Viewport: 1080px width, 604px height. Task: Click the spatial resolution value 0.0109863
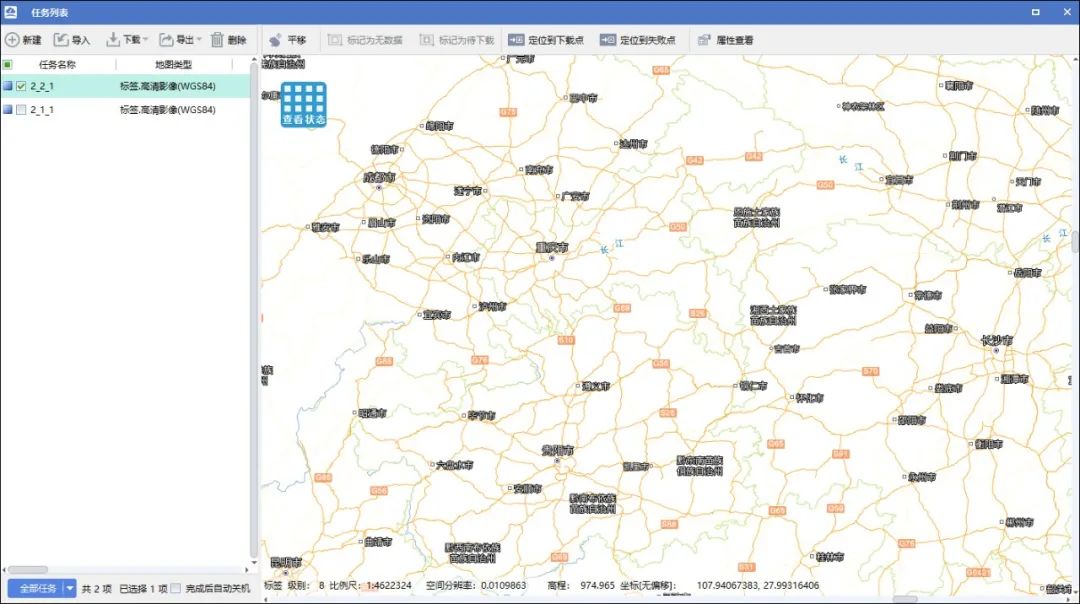click(x=503, y=585)
